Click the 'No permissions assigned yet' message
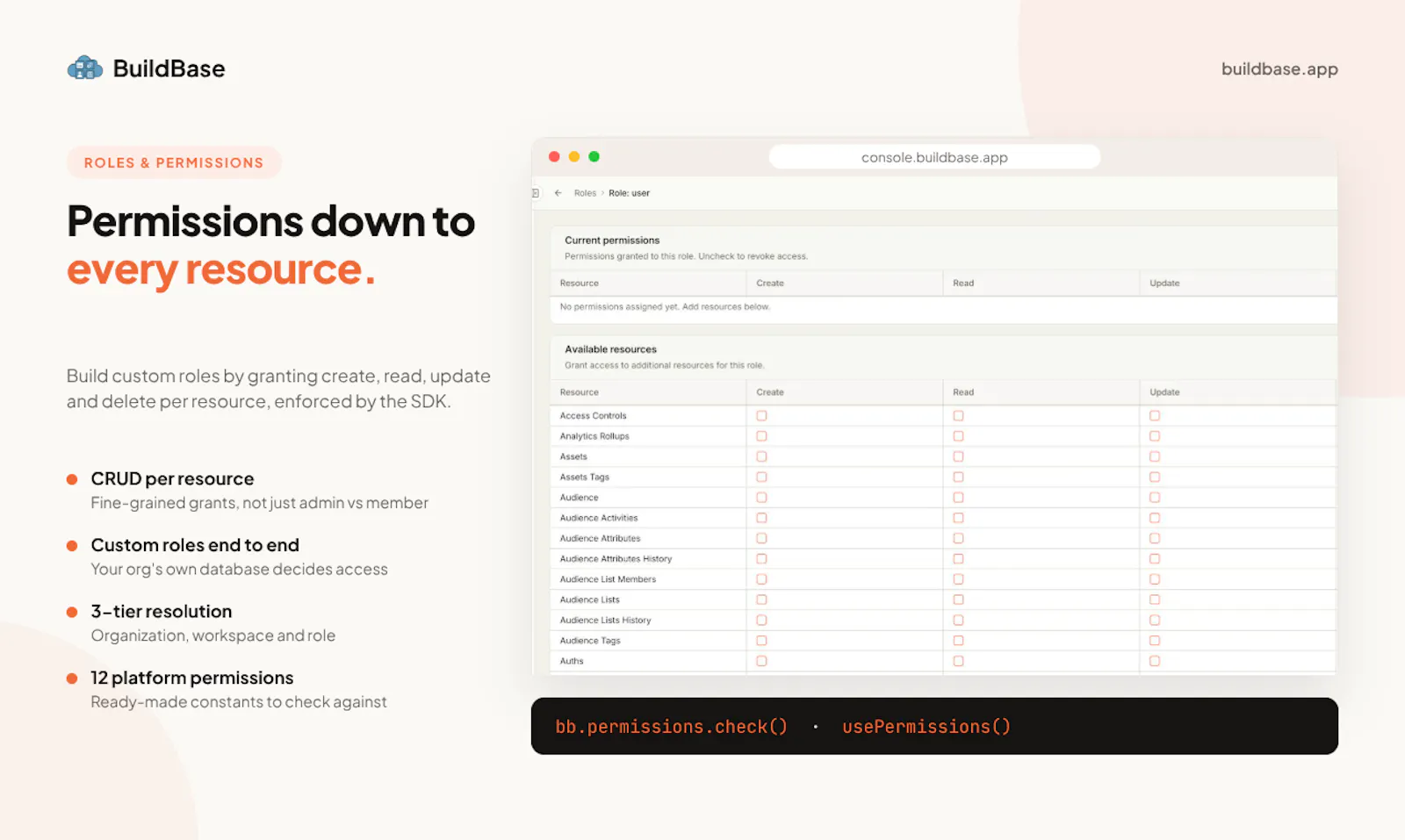Viewport: 1405px width, 840px height. (665, 307)
